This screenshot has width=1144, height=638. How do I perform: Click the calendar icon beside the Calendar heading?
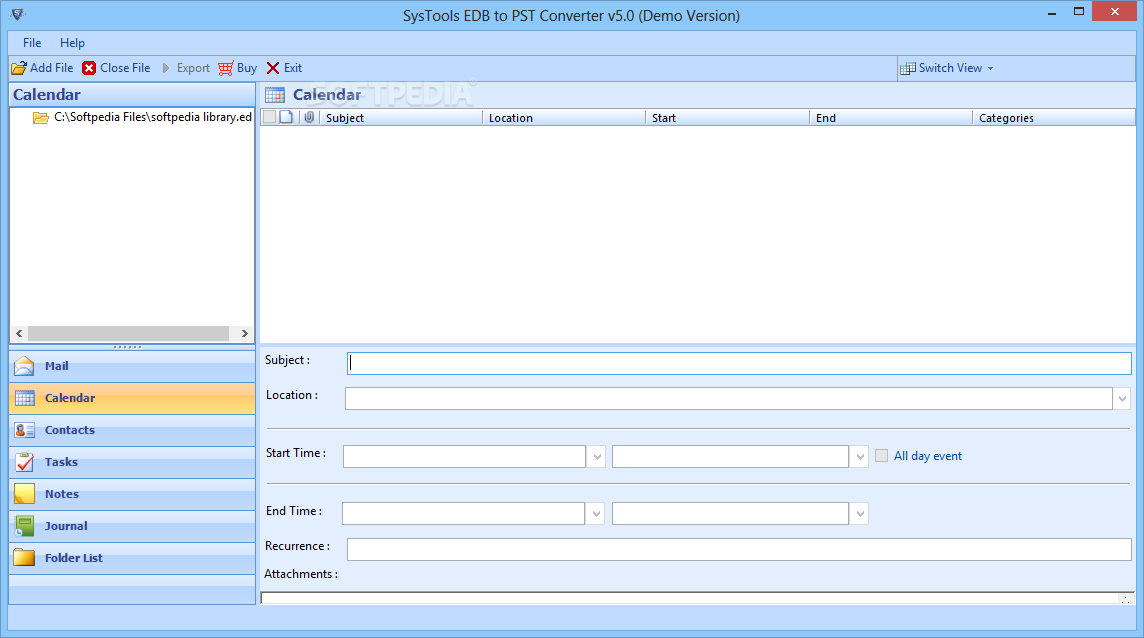coord(275,95)
